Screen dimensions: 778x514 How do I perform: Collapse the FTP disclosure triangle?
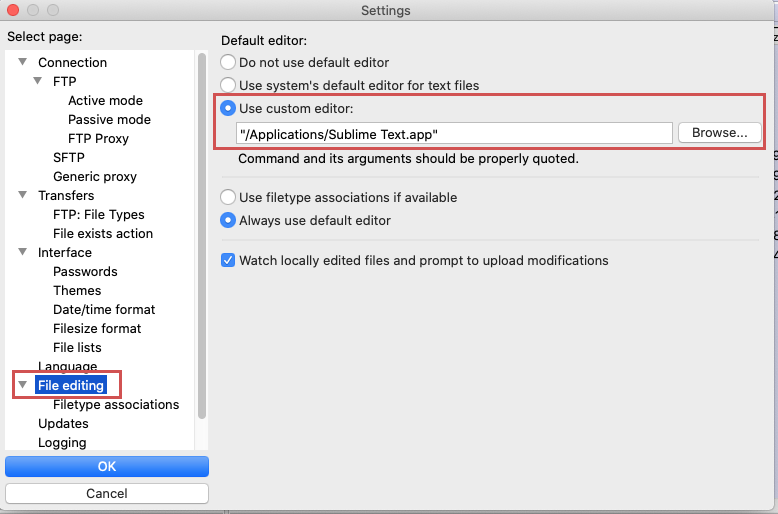pyautogui.click(x=37, y=81)
